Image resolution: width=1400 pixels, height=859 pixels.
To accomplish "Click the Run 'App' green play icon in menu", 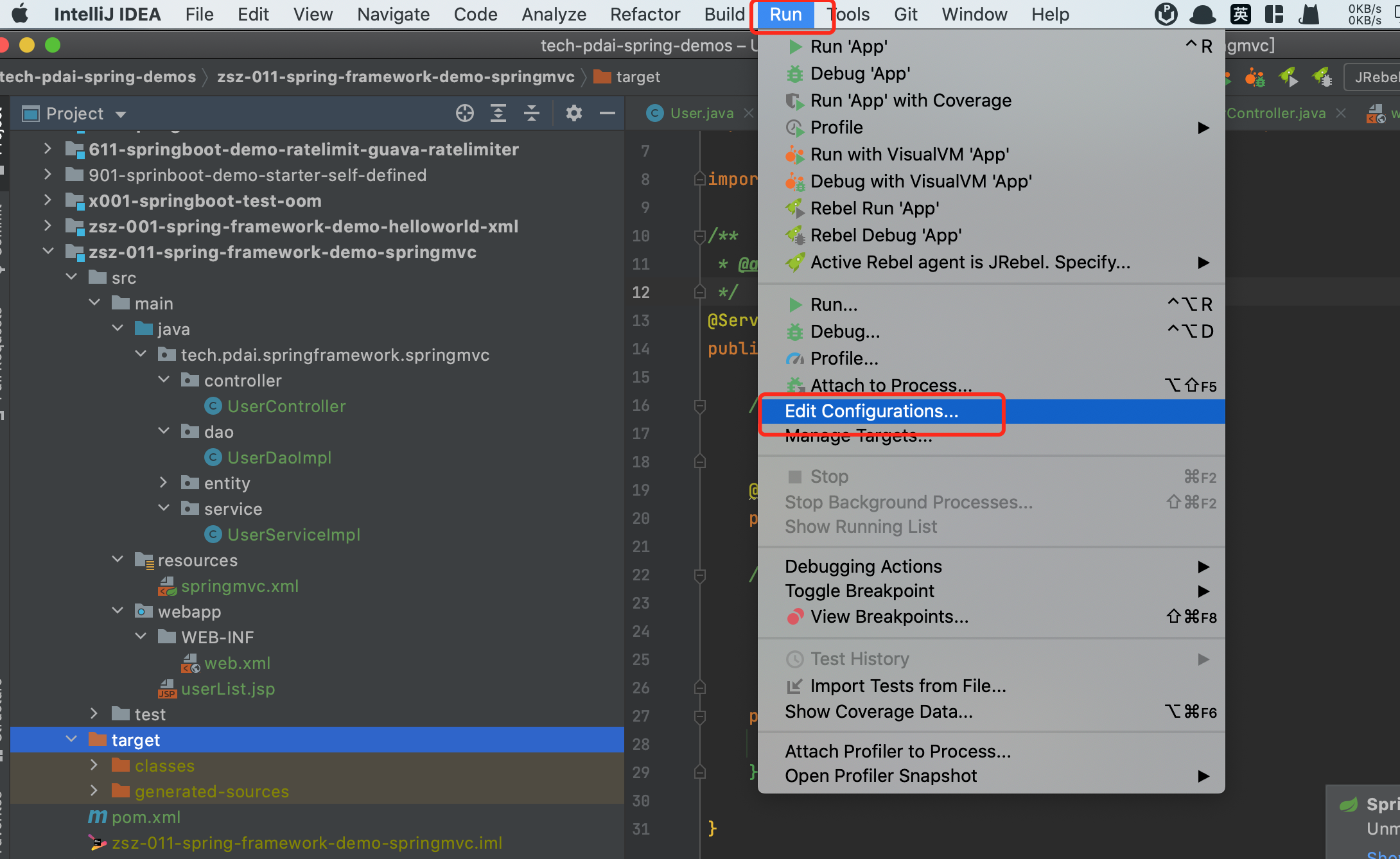I will [x=795, y=47].
